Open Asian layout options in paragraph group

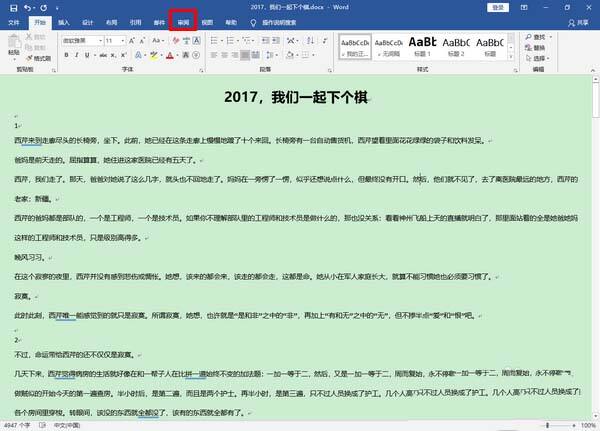[292, 40]
